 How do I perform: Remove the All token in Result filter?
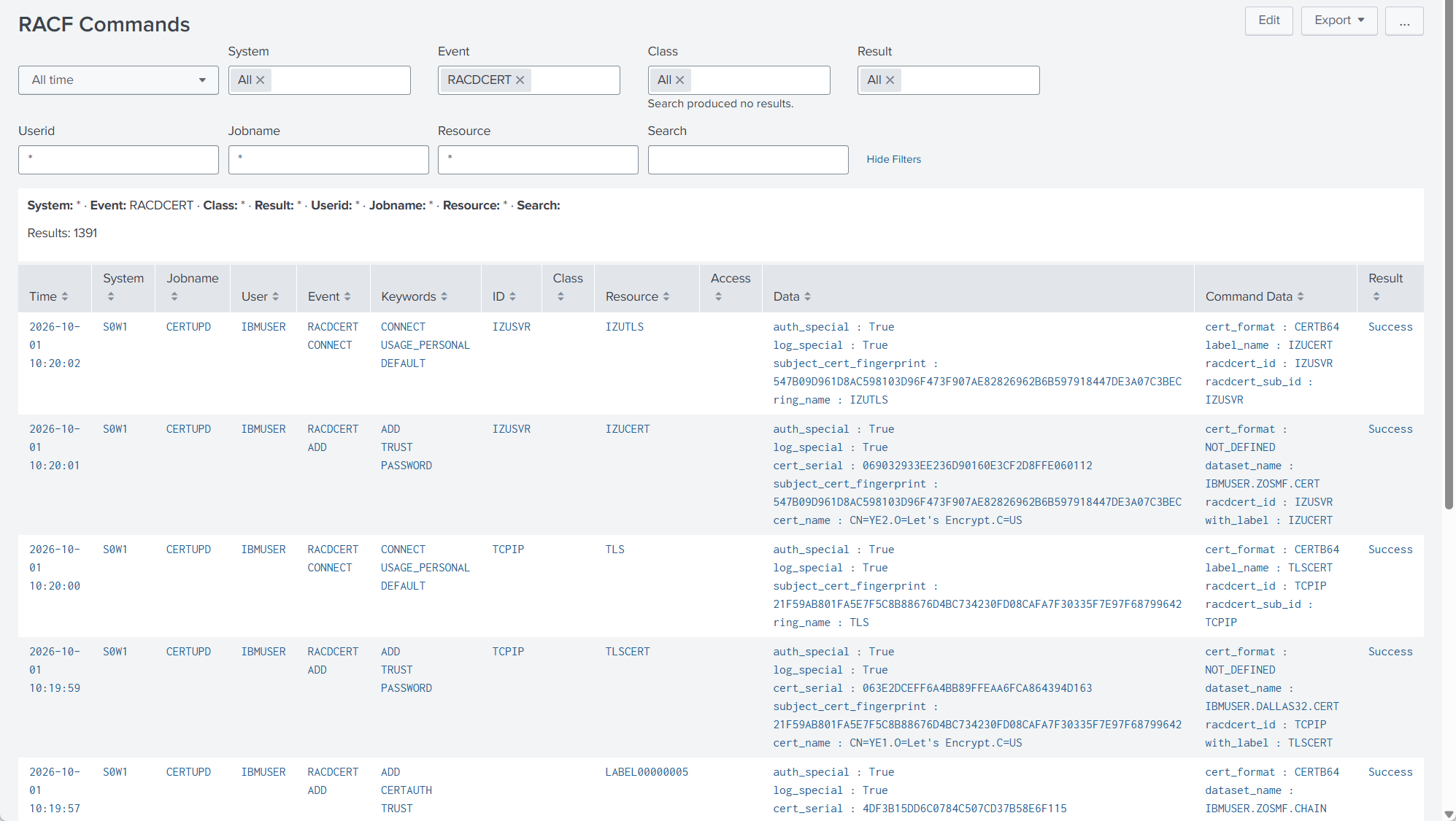pos(890,80)
